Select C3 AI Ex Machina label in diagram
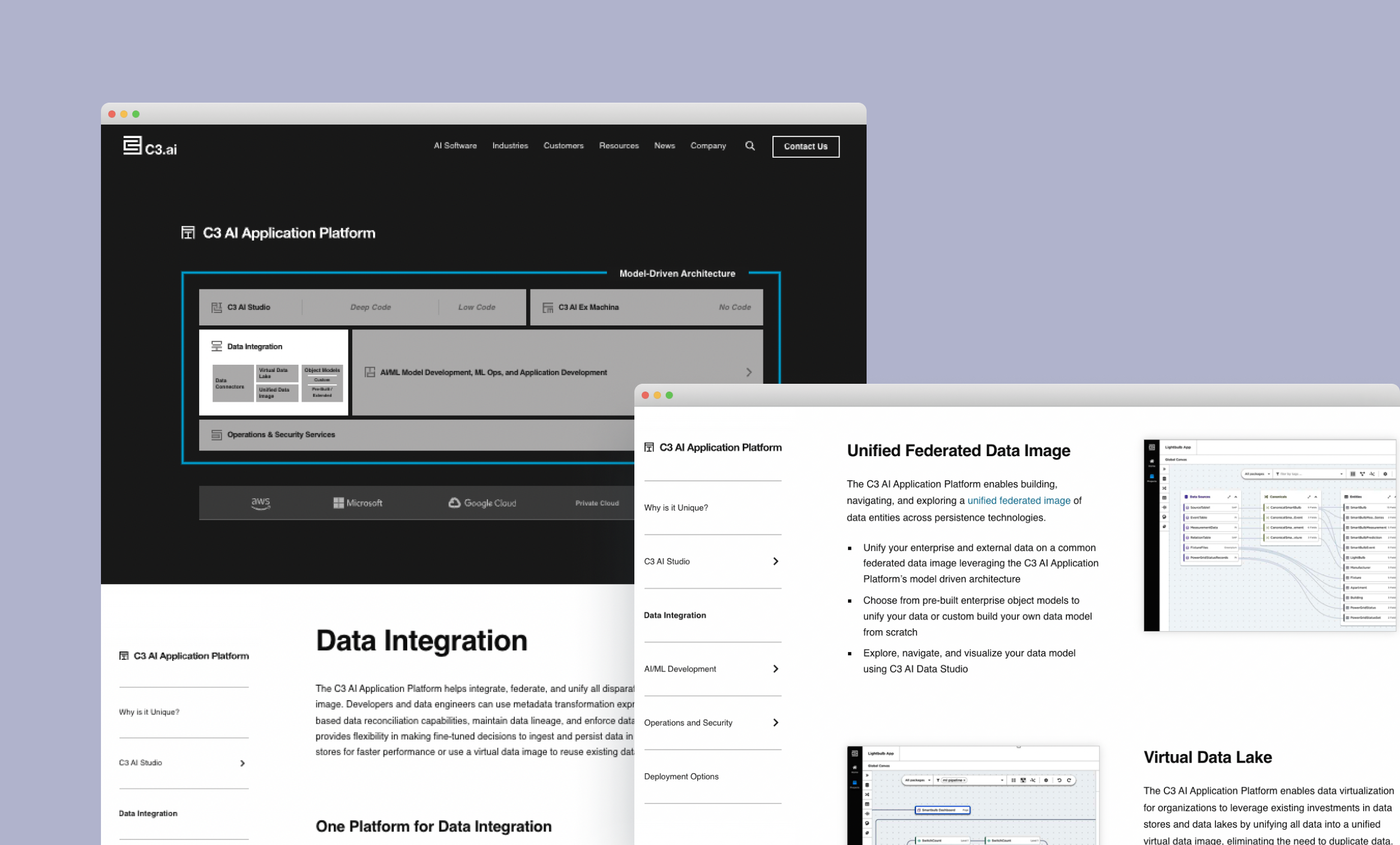The height and width of the screenshot is (845, 1400). point(588,307)
